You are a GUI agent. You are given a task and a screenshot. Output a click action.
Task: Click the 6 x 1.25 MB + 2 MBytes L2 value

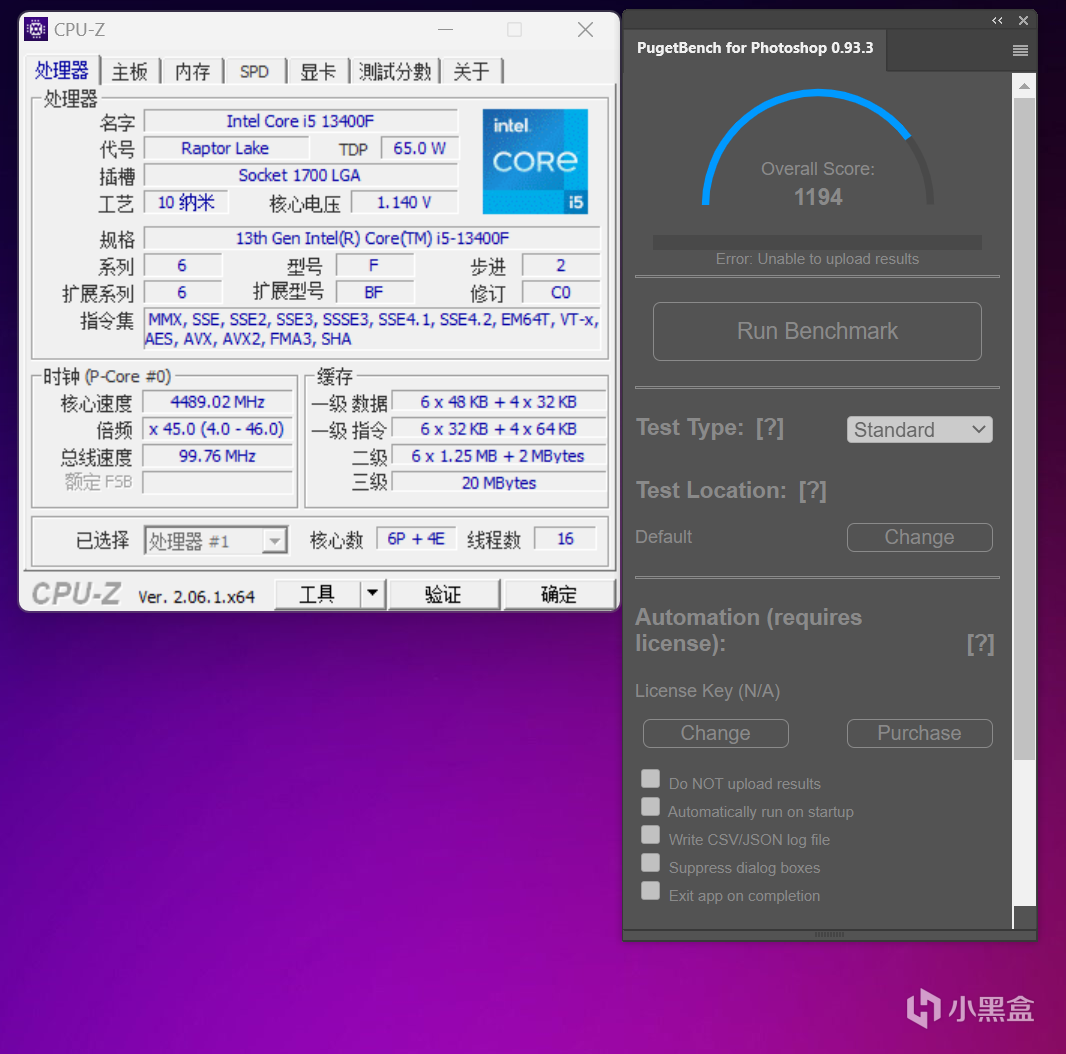coord(499,456)
